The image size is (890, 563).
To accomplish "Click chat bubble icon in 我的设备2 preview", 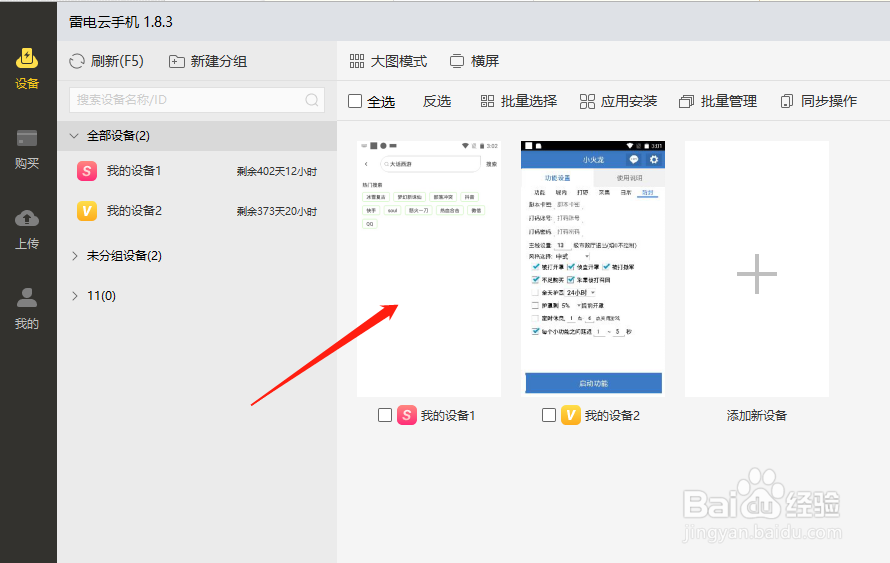I will point(633,160).
